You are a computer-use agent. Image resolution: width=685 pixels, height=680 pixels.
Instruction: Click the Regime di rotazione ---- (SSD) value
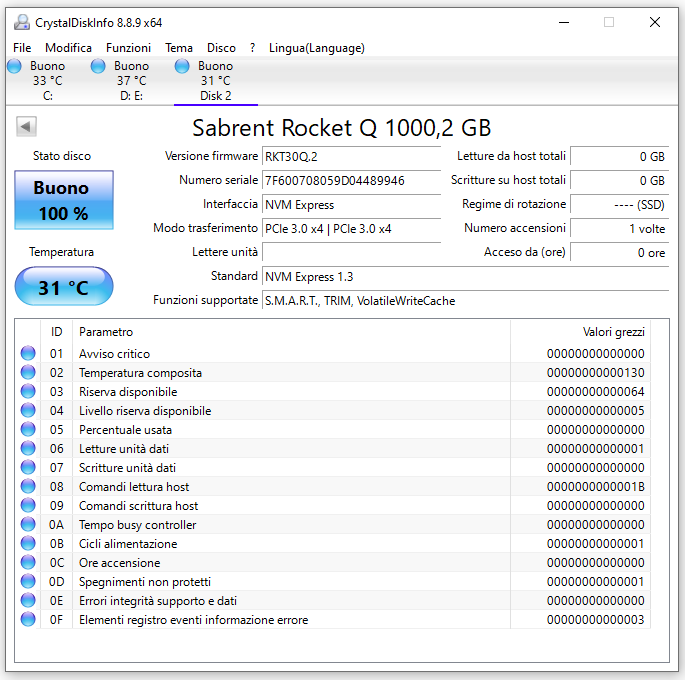tap(619, 205)
